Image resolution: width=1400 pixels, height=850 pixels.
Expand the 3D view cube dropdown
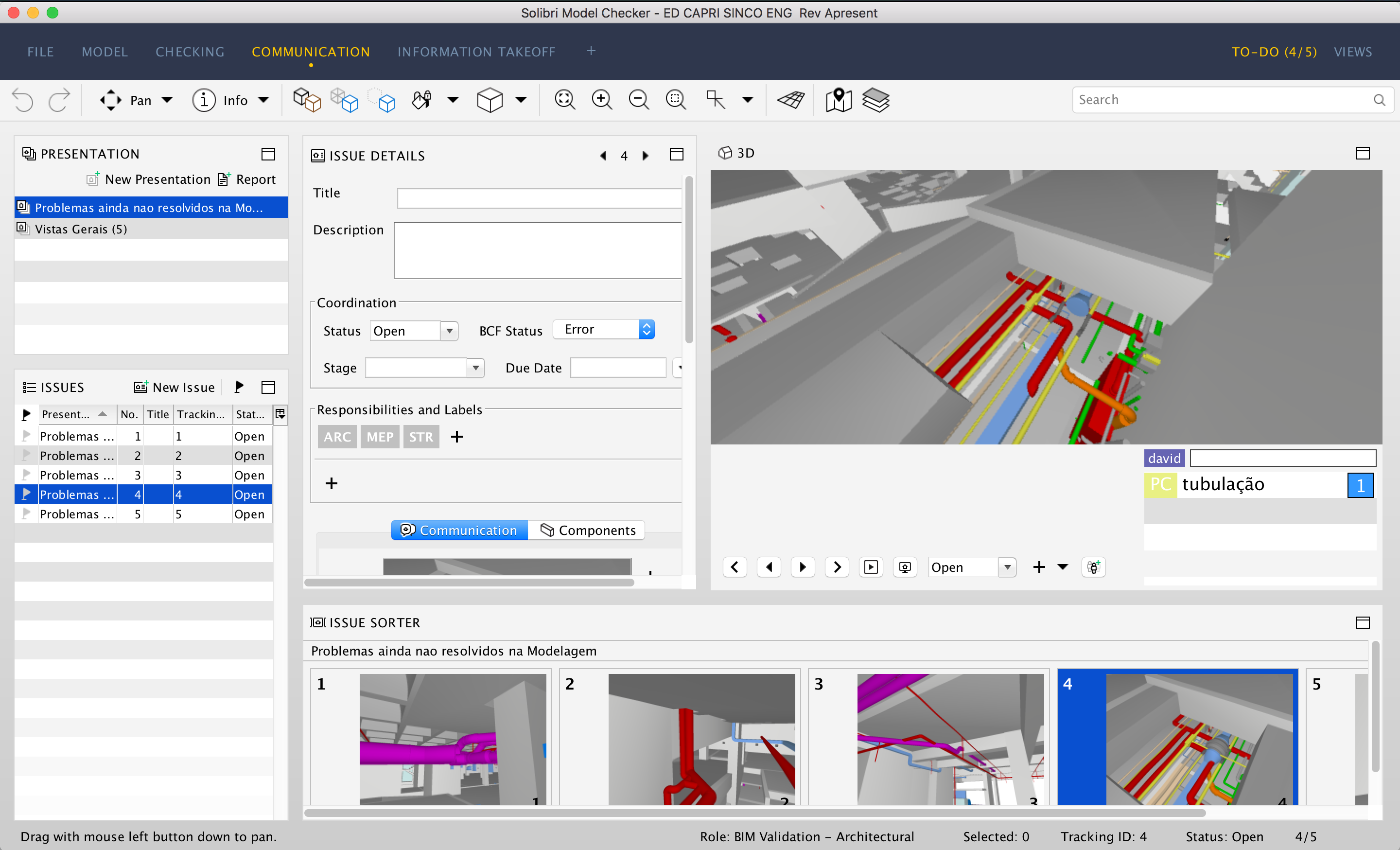pyautogui.click(x=521, y=100)
